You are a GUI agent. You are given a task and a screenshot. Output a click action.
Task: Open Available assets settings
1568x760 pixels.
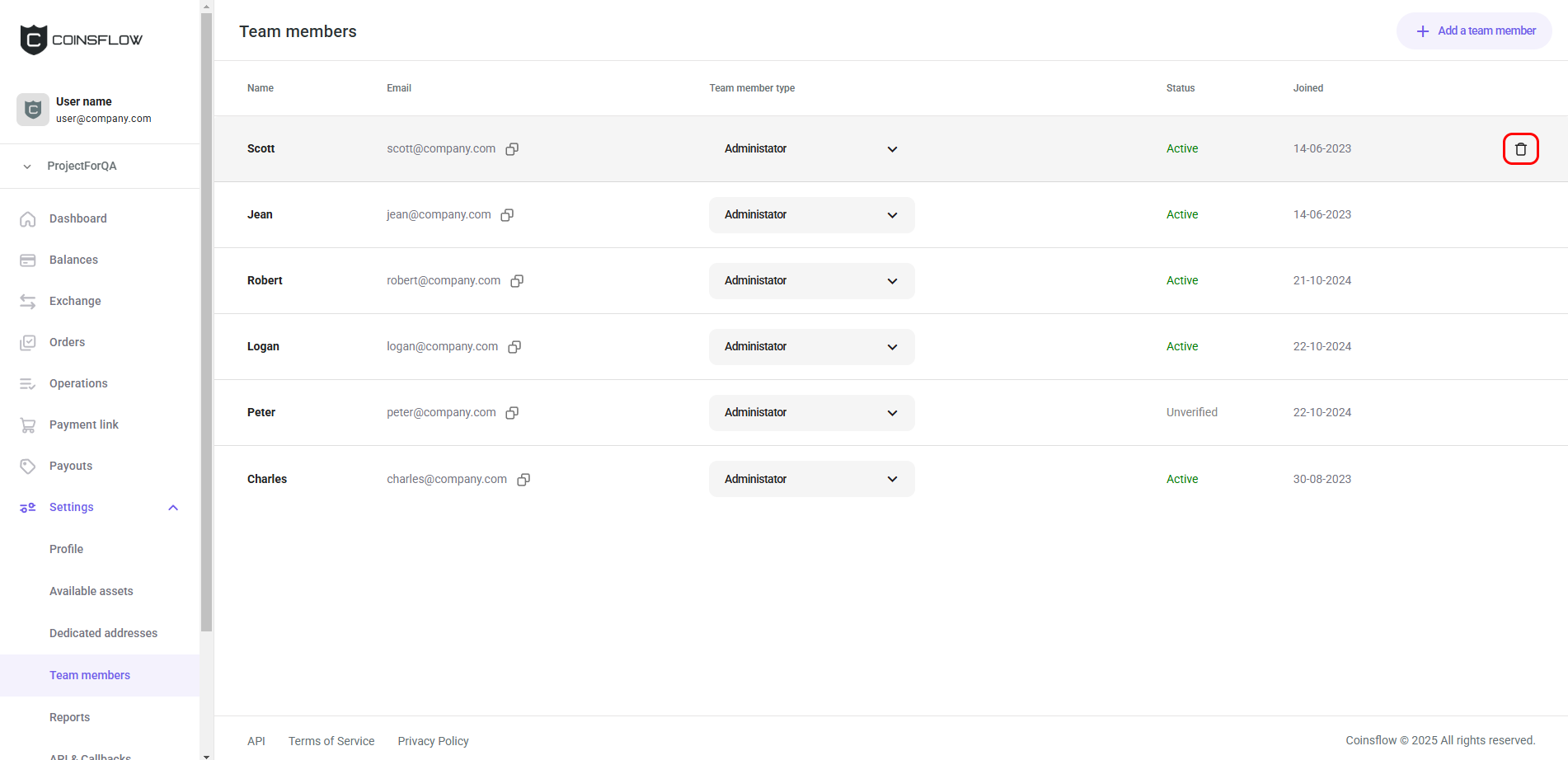[x=91, y=591]
